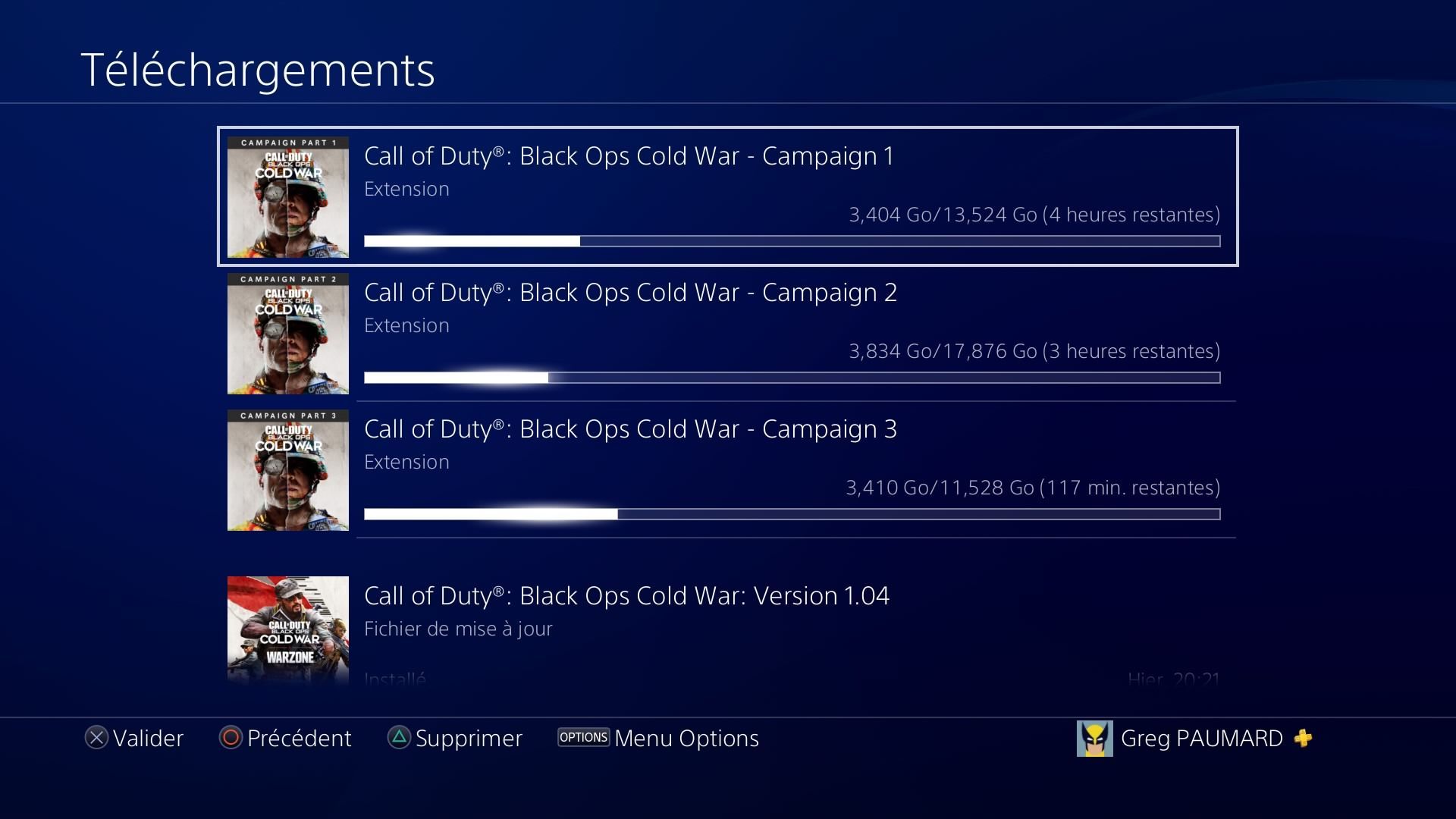Click the Greg PAUMARD username
The image size is (1456, 819).
click(1201, 739)
